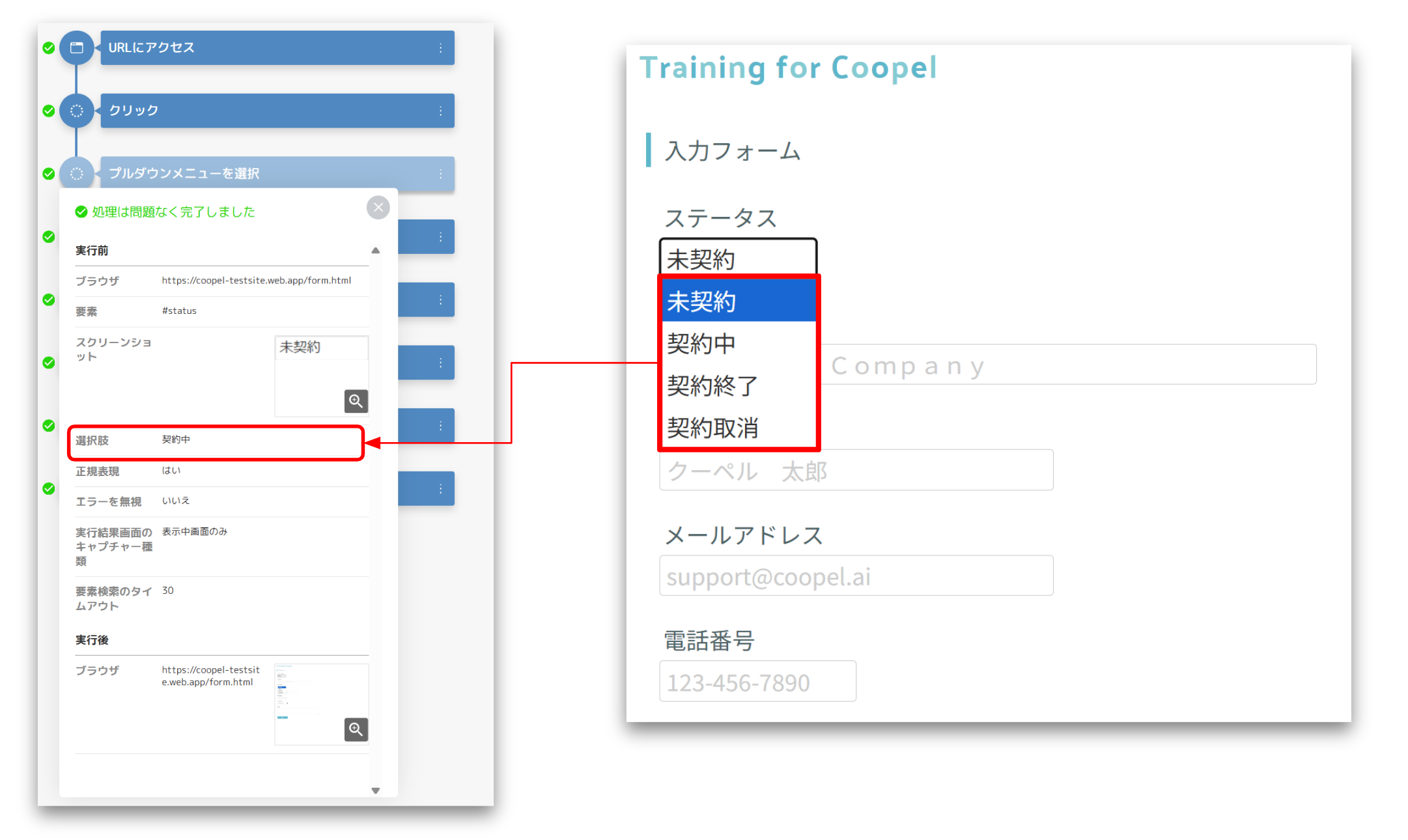Screen dimensions: 1408x840
Task: Choose 契約取消 from status list
Action: pyautogui.click(x=739, y=428)
